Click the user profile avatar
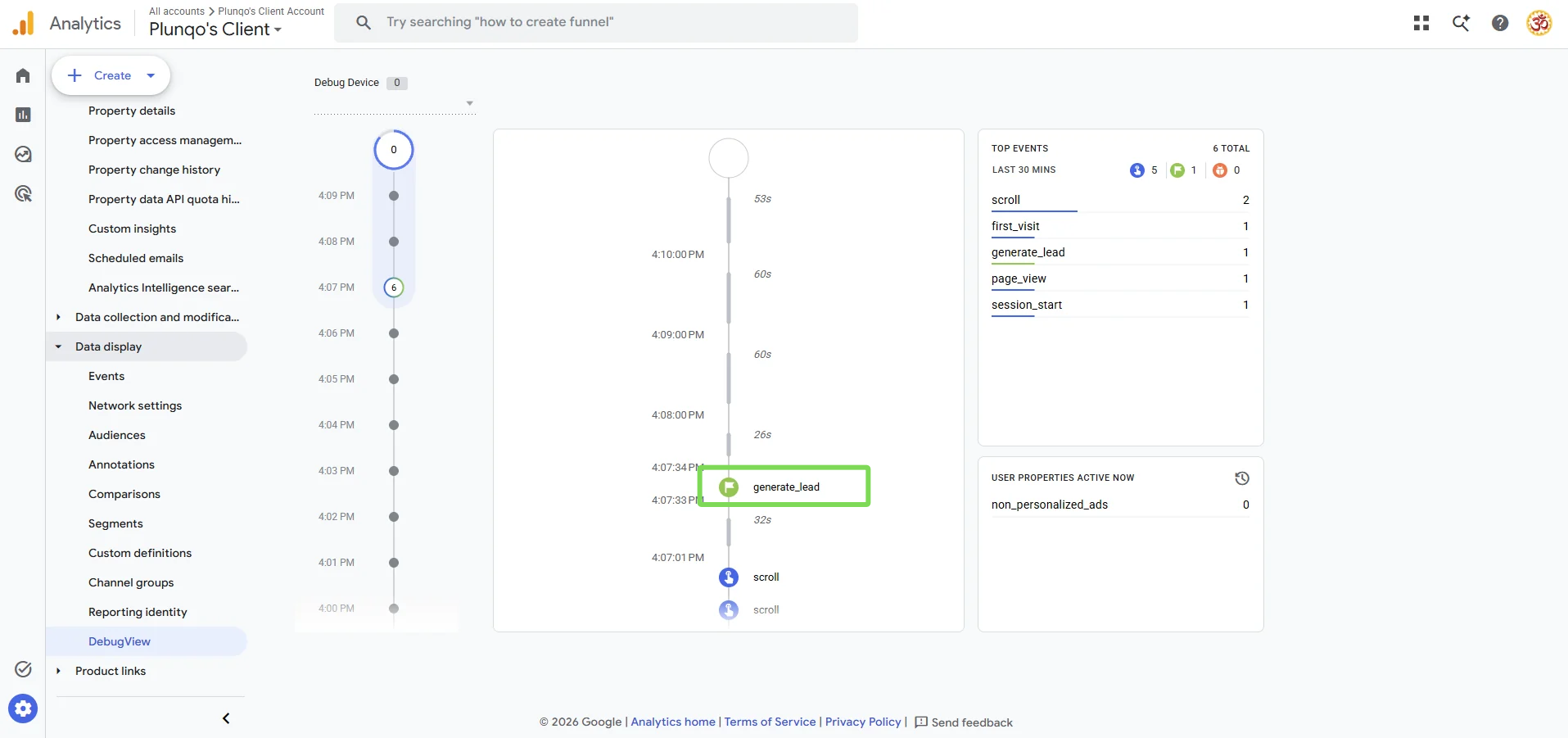 [x=1539, y=23]
